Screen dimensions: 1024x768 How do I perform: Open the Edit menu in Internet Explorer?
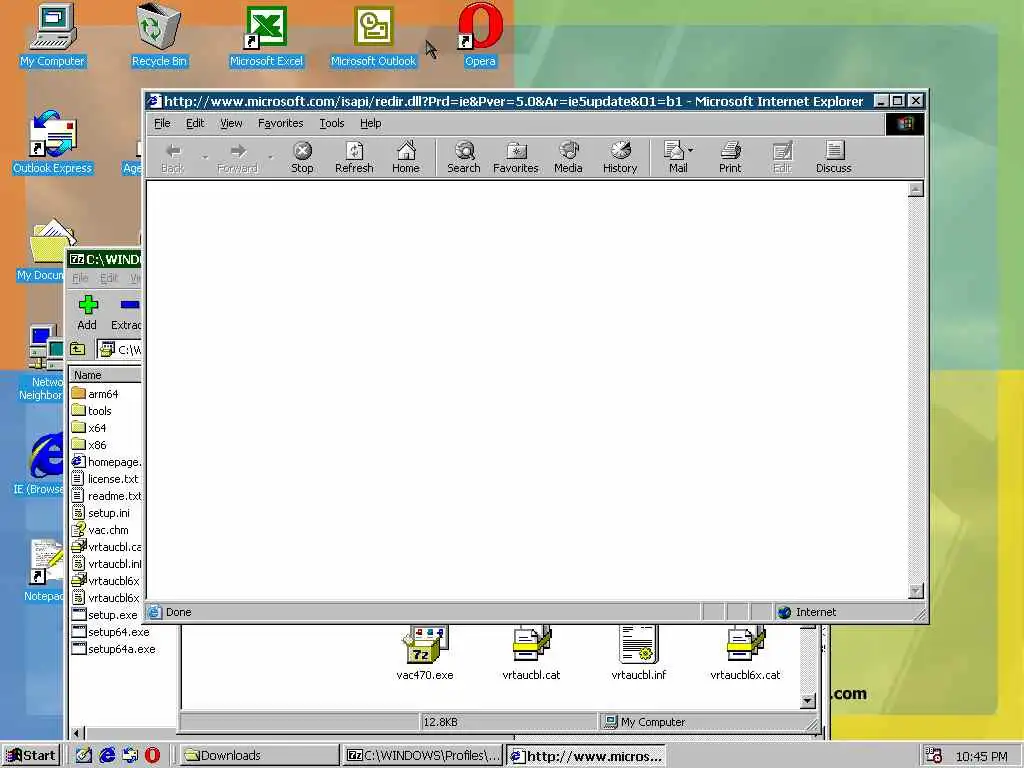click(x=195, y=123)
